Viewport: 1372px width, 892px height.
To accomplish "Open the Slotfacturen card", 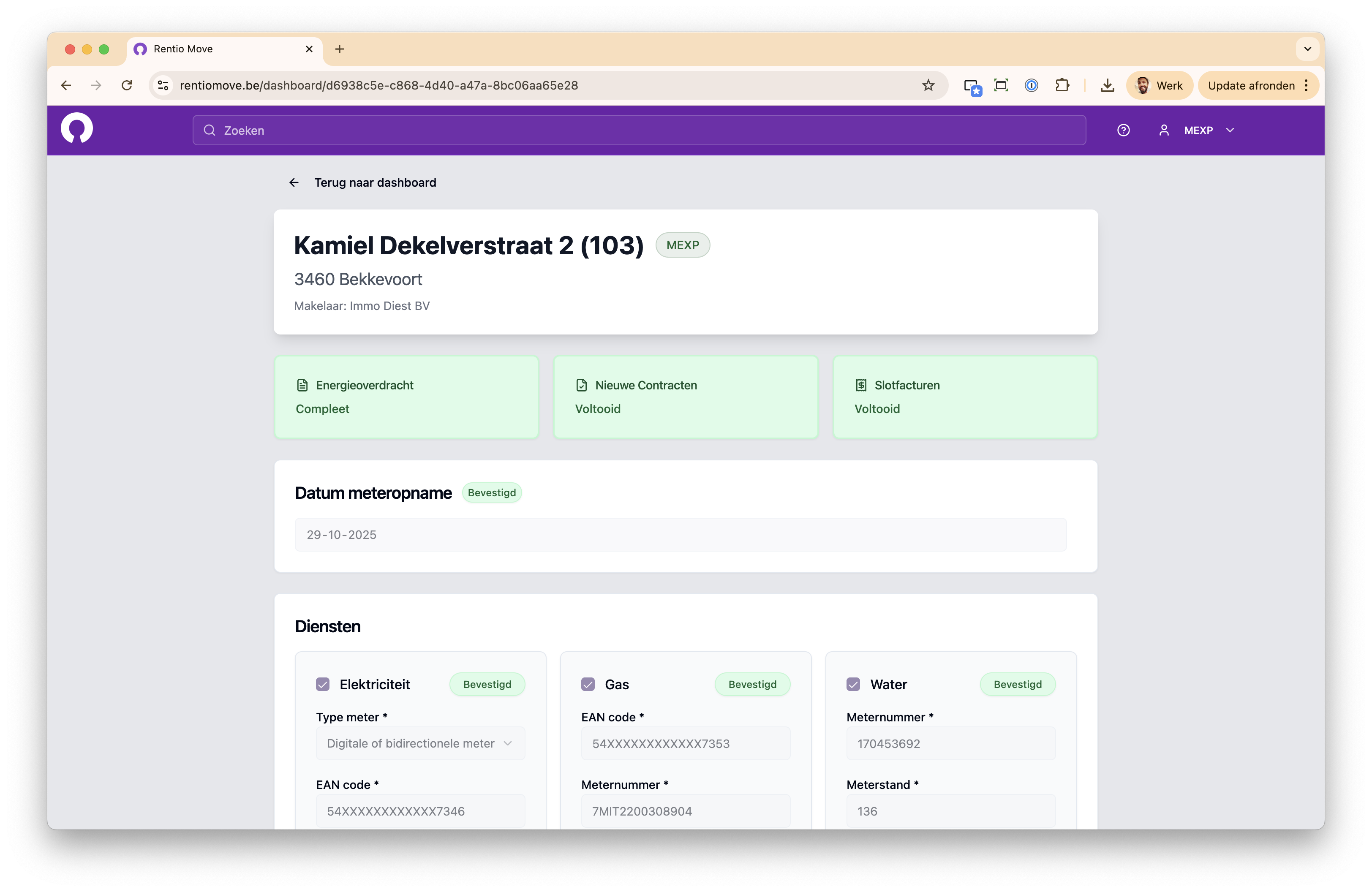I will pos(964,397).
